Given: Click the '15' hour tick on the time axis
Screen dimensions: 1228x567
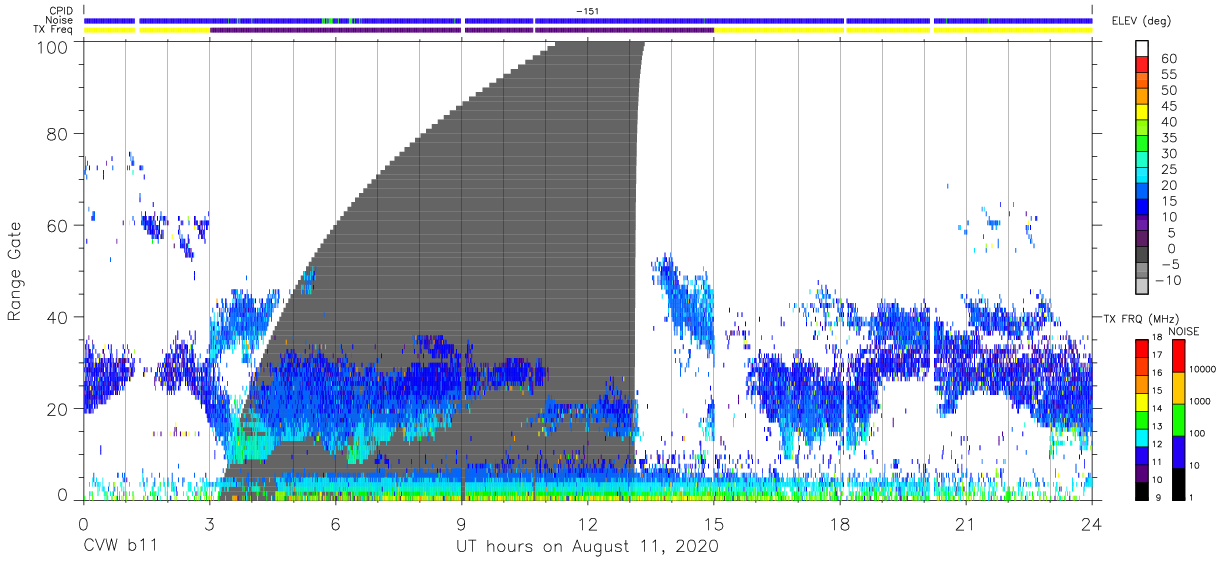Looking at the screenshot, I should tap(714, 524).
